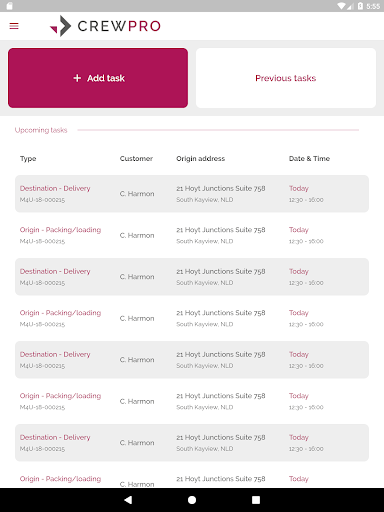Tap the Android back navigation icon
384x512 pixels.
[128, 500]
